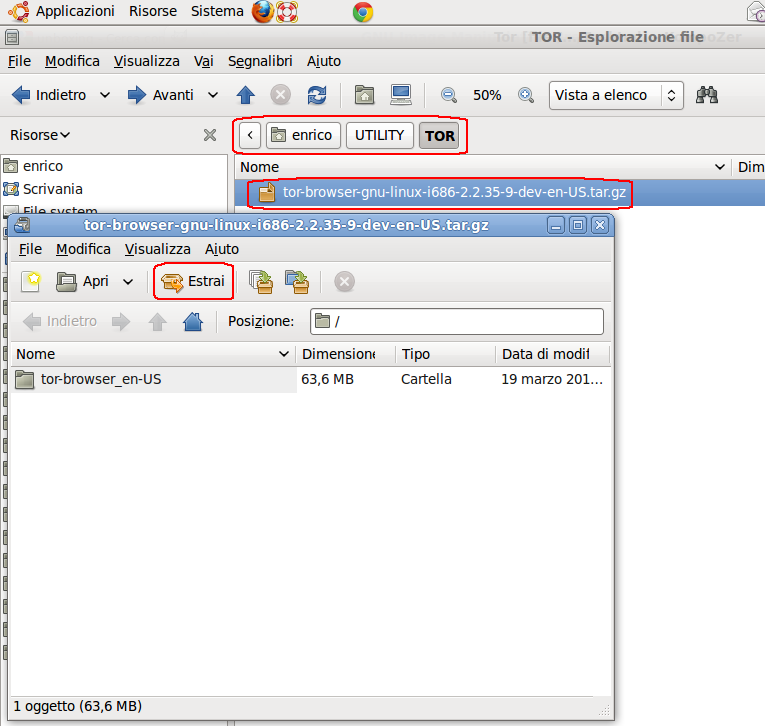Open File menu in archive manager

(30, 249)
